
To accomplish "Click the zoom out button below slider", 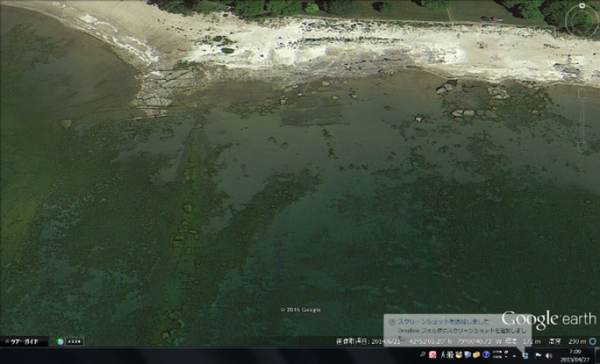I will coord(582,146).
